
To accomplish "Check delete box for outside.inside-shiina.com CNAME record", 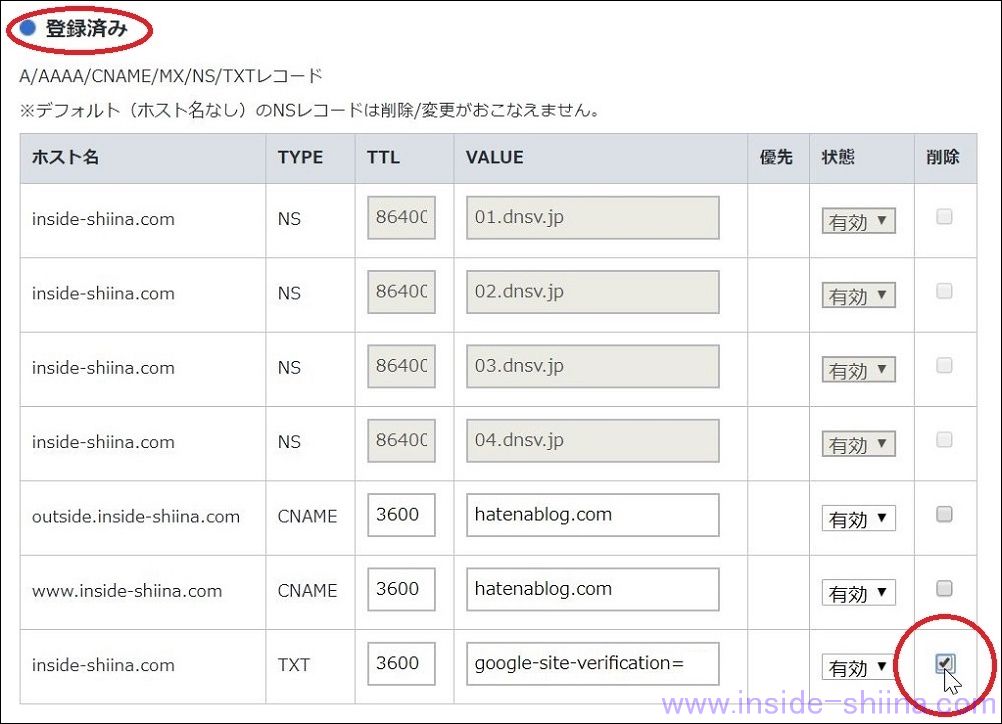I will (943, 515).
